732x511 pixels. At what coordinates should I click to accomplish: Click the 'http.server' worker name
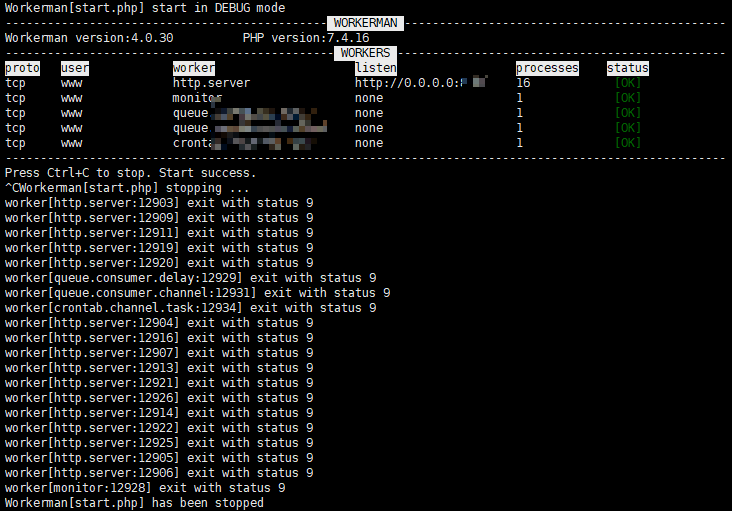tap(211, 83)
